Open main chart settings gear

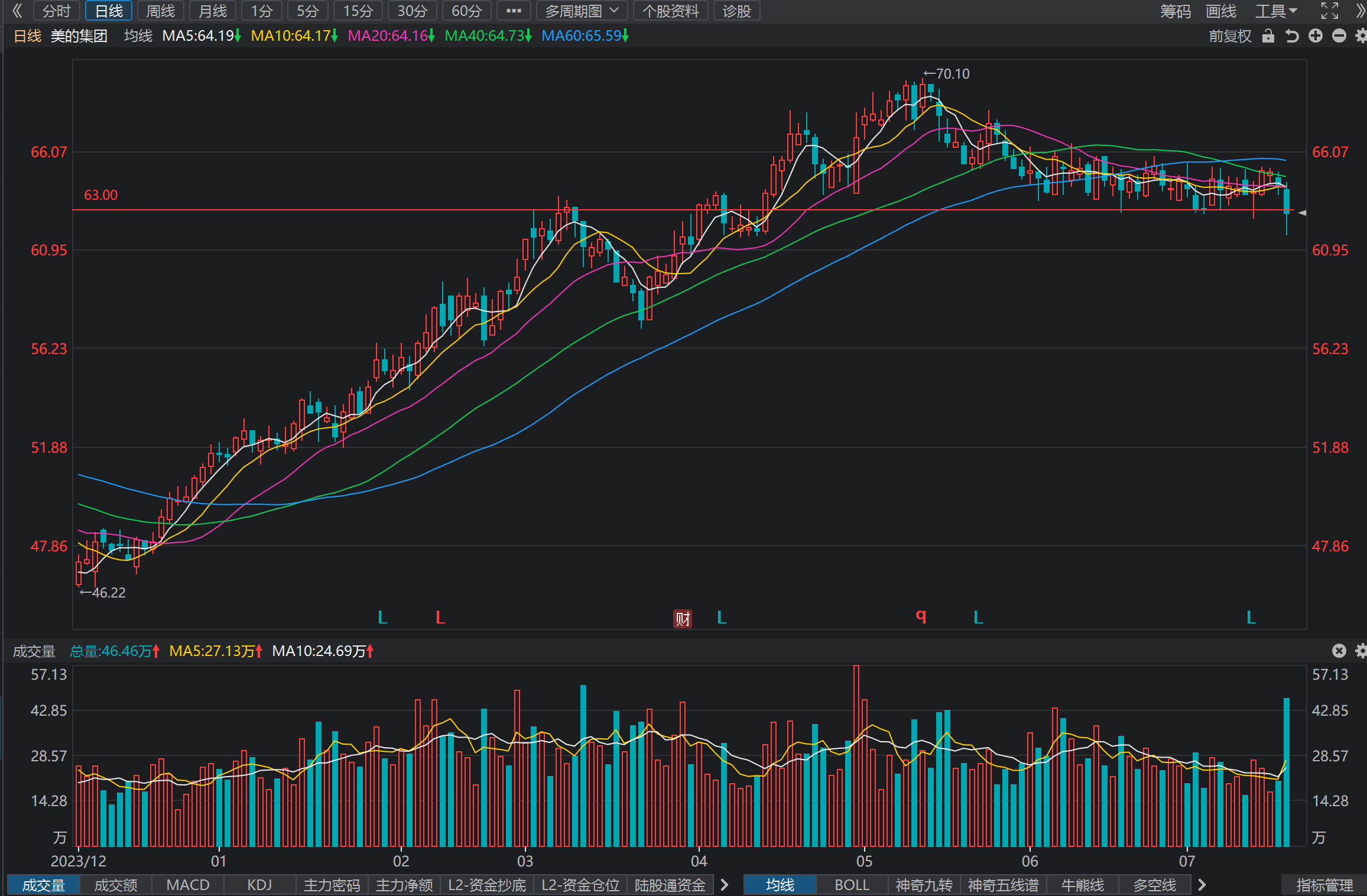[x=1361, y=36]
